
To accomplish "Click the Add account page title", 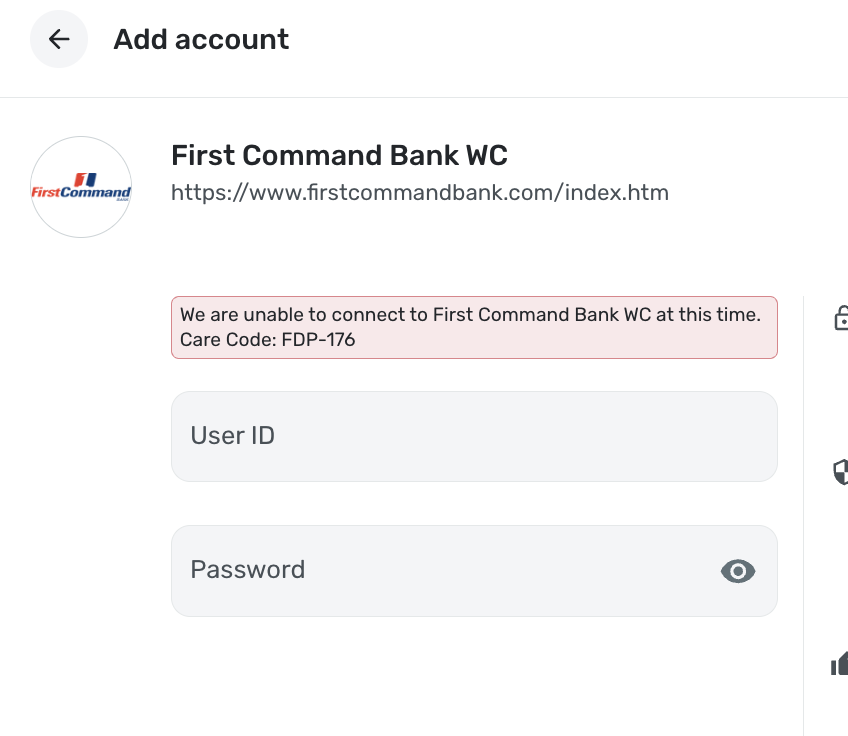I will (x=201, y=39).
